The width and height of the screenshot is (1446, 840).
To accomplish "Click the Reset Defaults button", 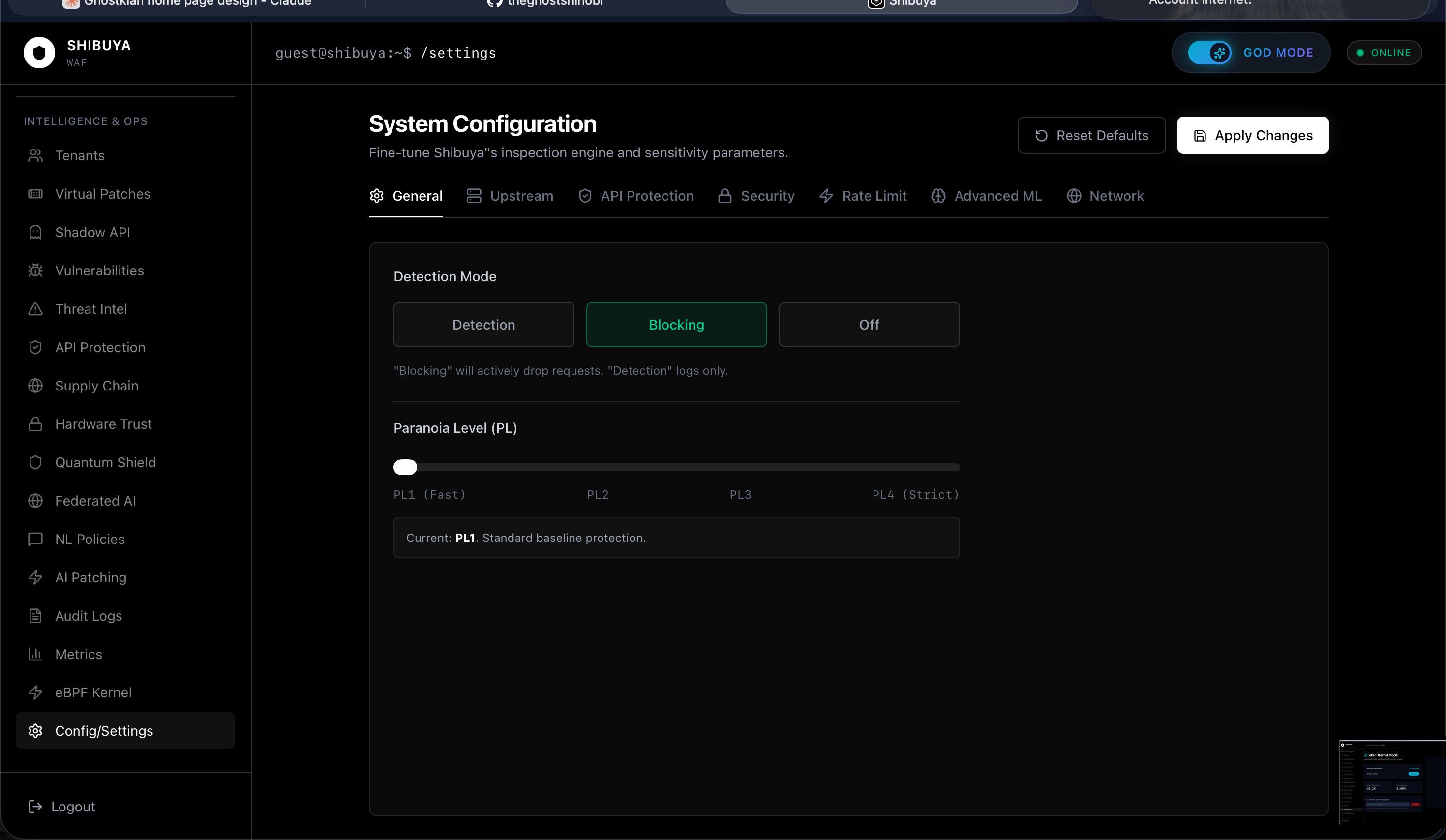I will tap(1091, 135).
